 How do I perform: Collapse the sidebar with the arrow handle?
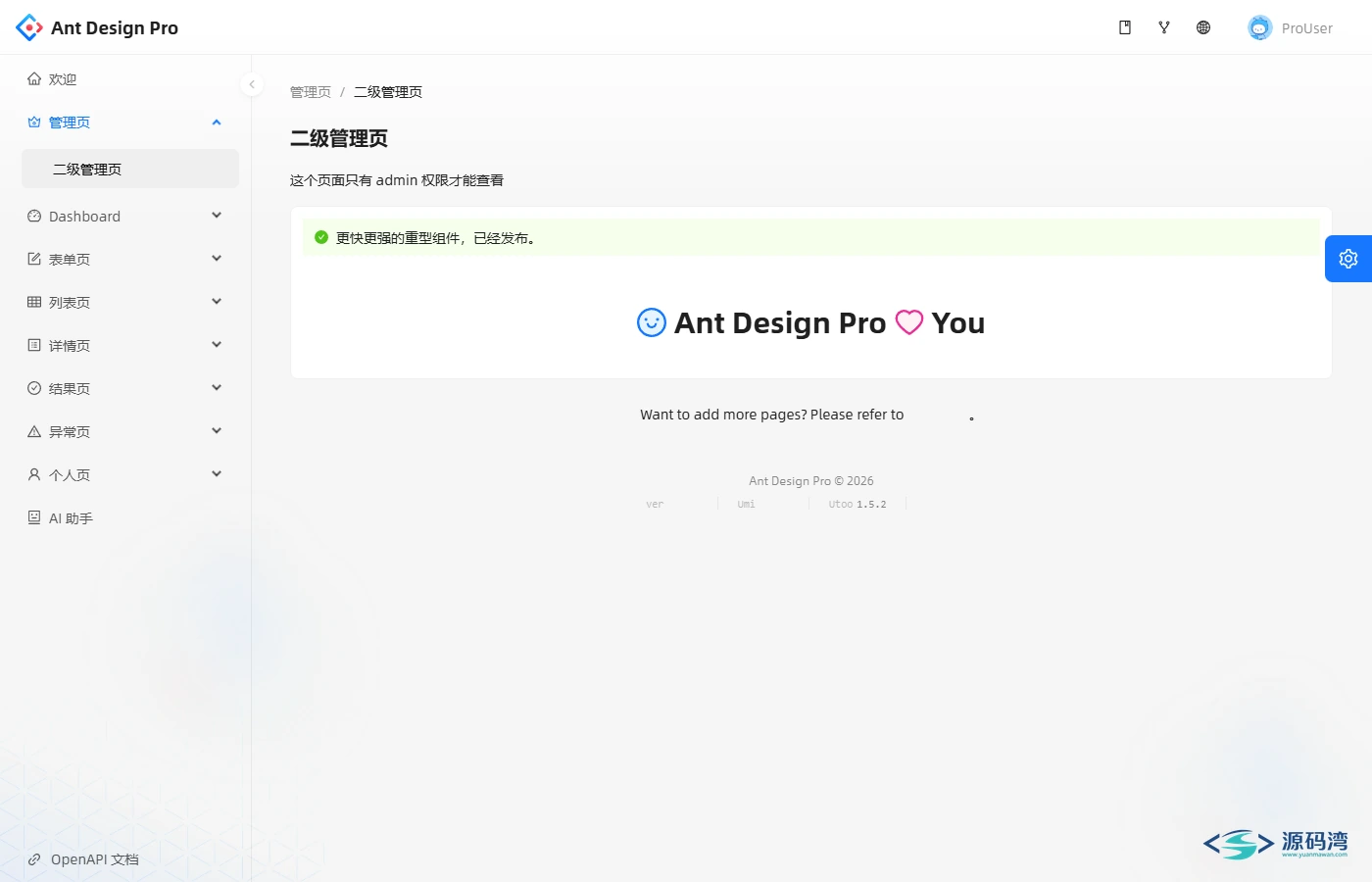252,84
